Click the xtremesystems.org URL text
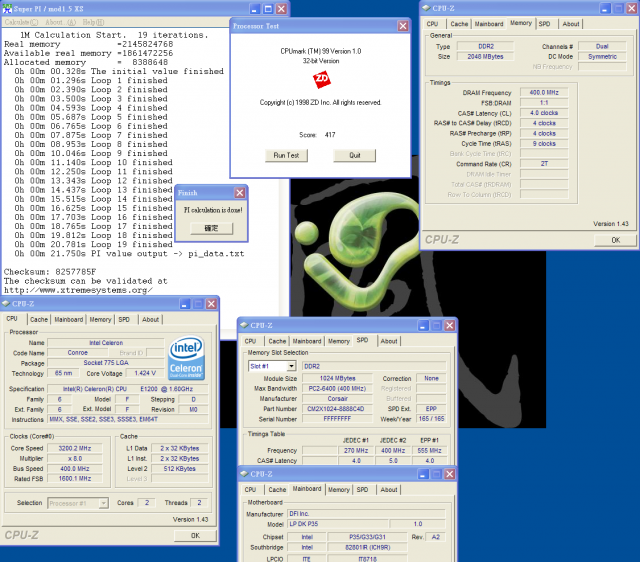The image size is (640, 562). (78, 290)
